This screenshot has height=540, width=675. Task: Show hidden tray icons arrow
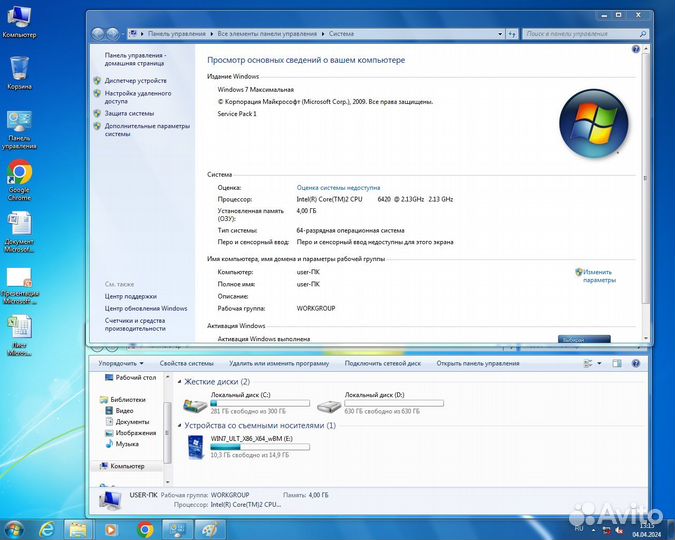[x=594, y=530]
